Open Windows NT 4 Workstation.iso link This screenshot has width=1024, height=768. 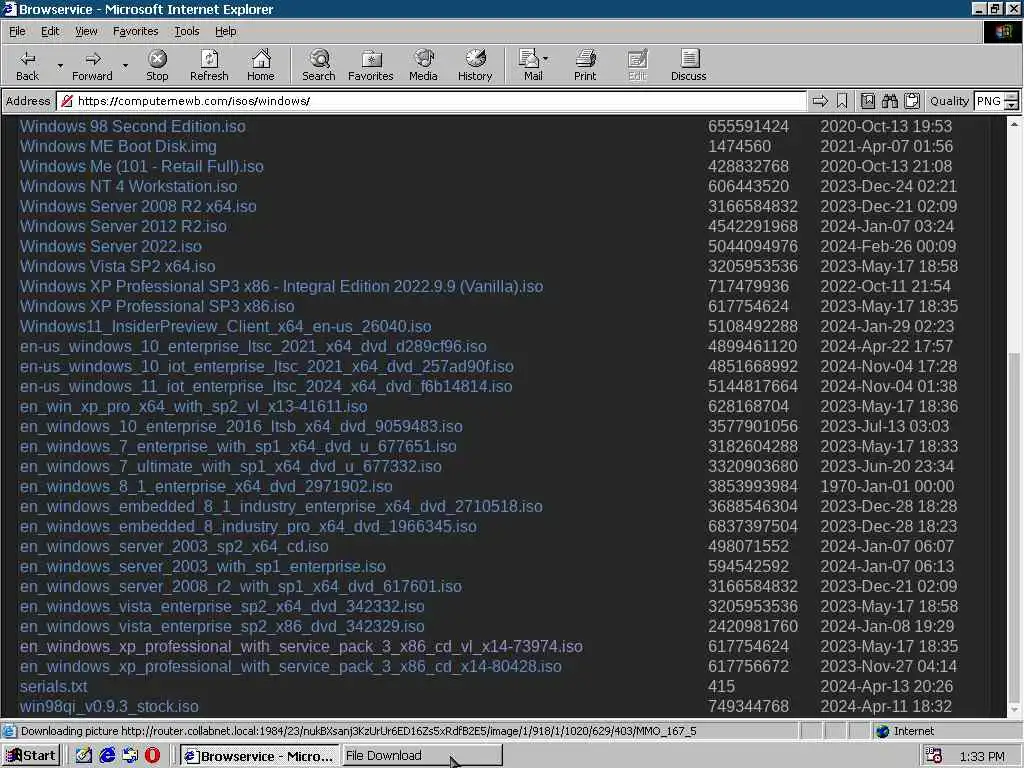tap(129, 186)
